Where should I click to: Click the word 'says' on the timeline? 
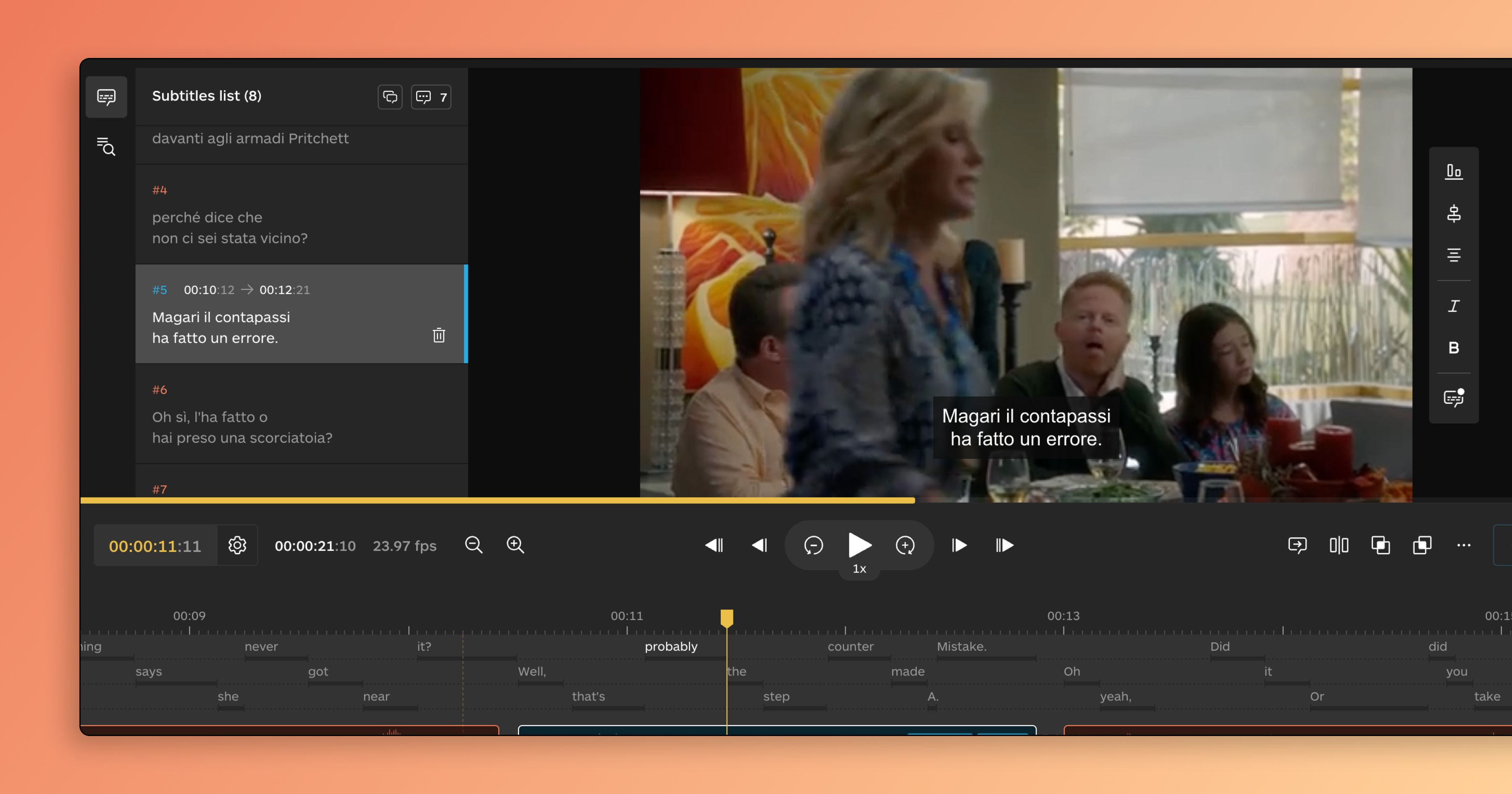[149, 672]
